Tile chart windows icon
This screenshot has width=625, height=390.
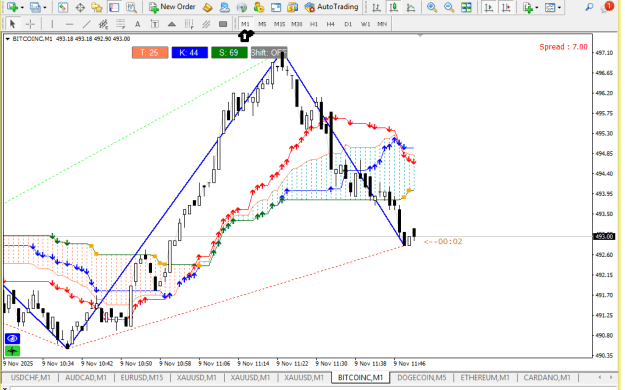tap(466, 7)
